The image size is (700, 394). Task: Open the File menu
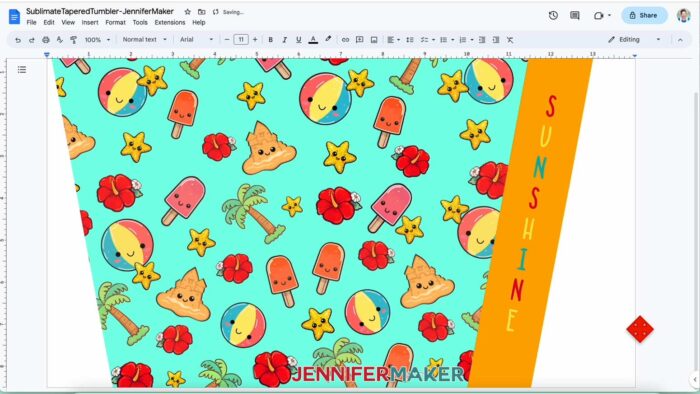click(31, 22)
